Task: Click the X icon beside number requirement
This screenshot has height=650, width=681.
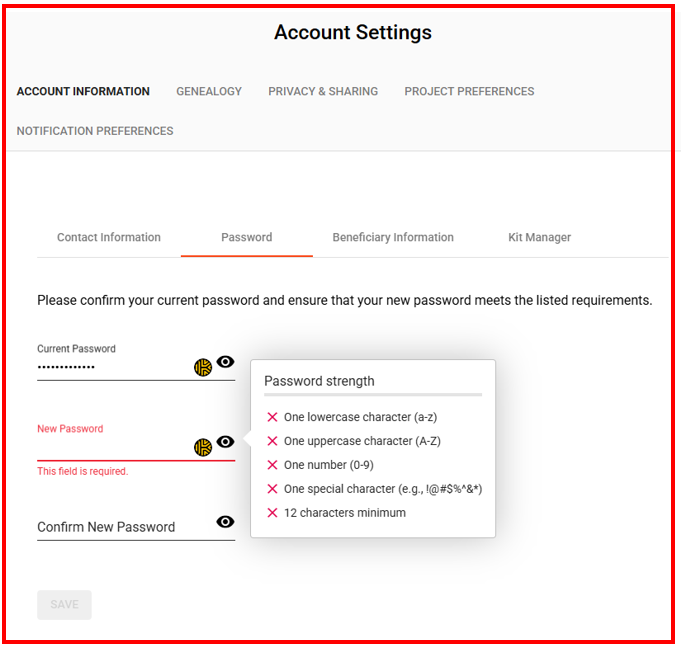Action: [272, 465]
